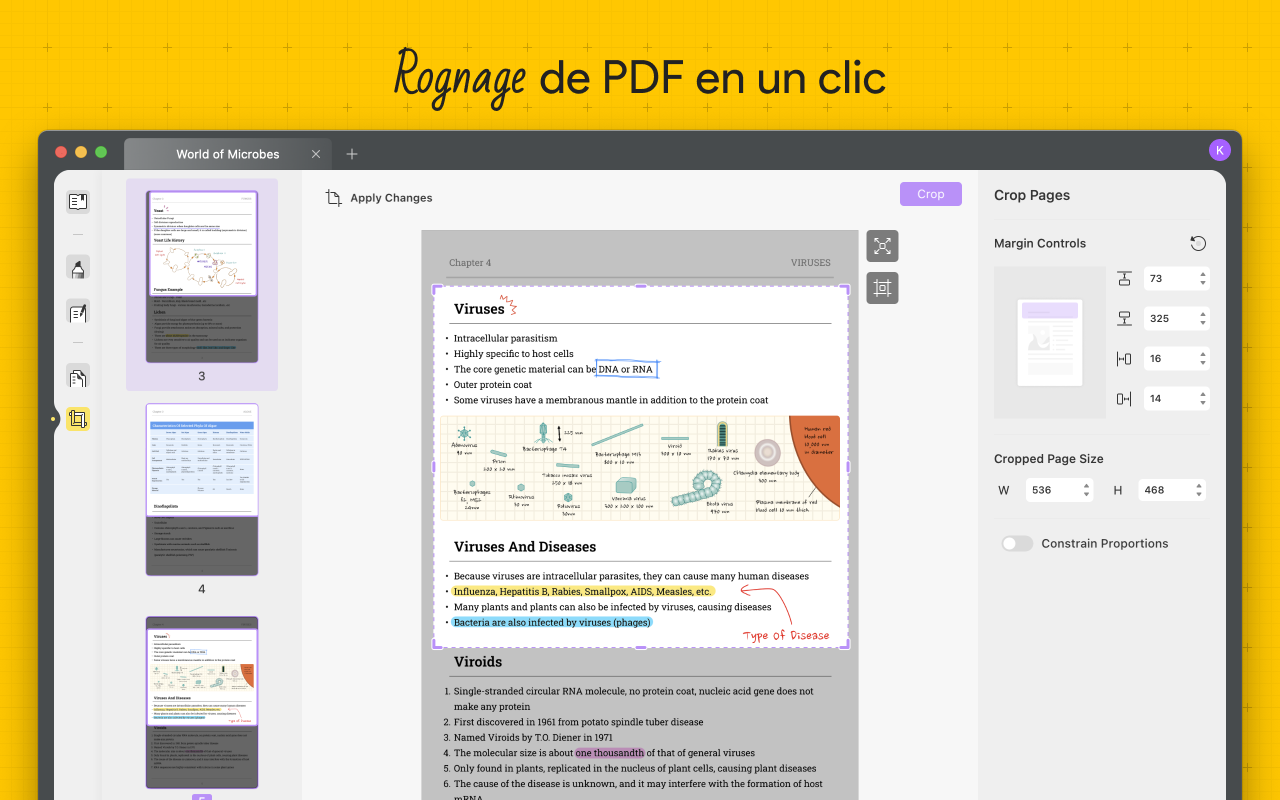This screenshot has height=800, width=1280.
Task: Click the Apply Changes label
Action: 390,197
